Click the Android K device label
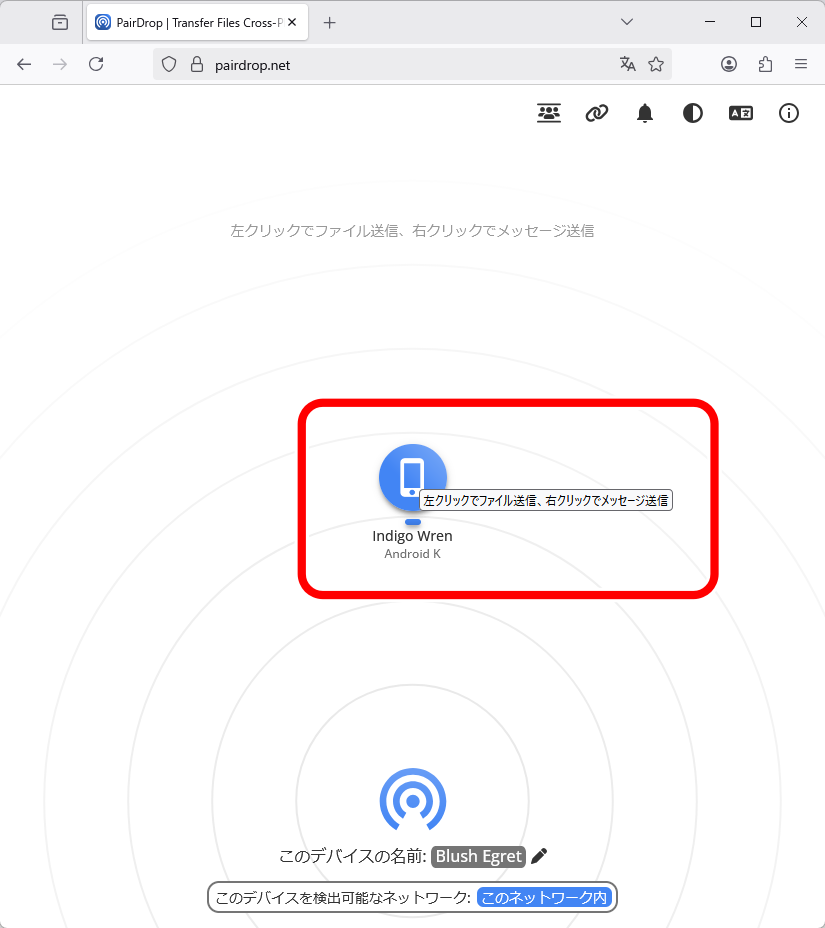825x928 pixels. (x=412, y=554)
